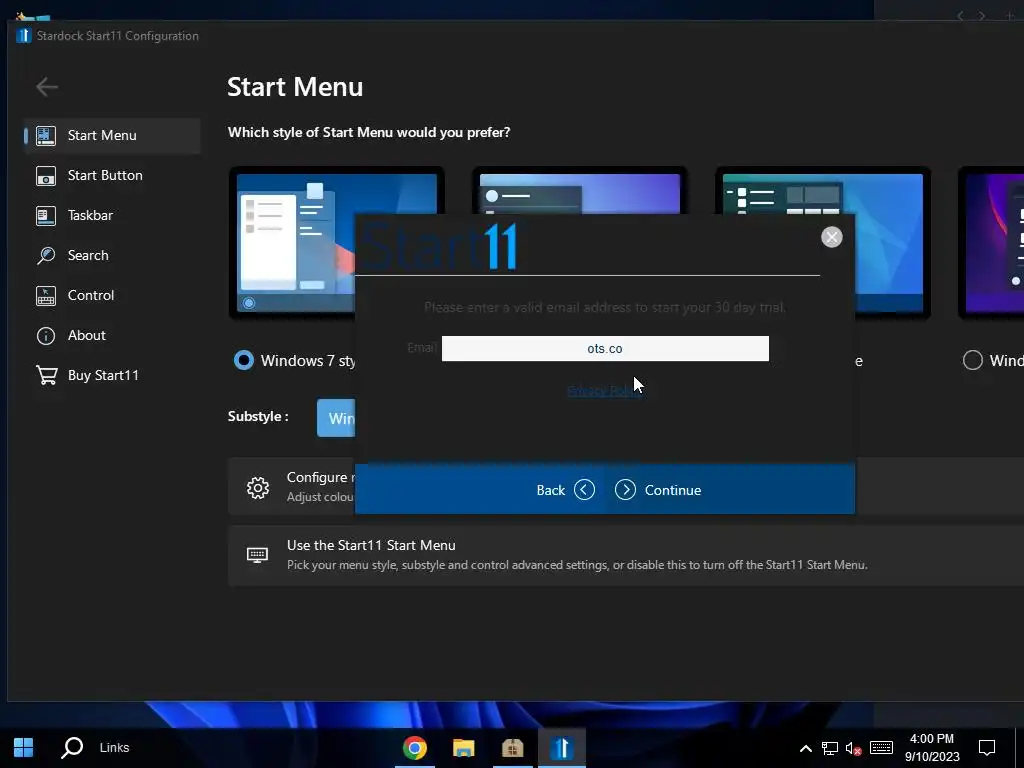Click the Start Button sidebar icon
The height and width of the screenshot is (768, 1024).
pos(46,176)
